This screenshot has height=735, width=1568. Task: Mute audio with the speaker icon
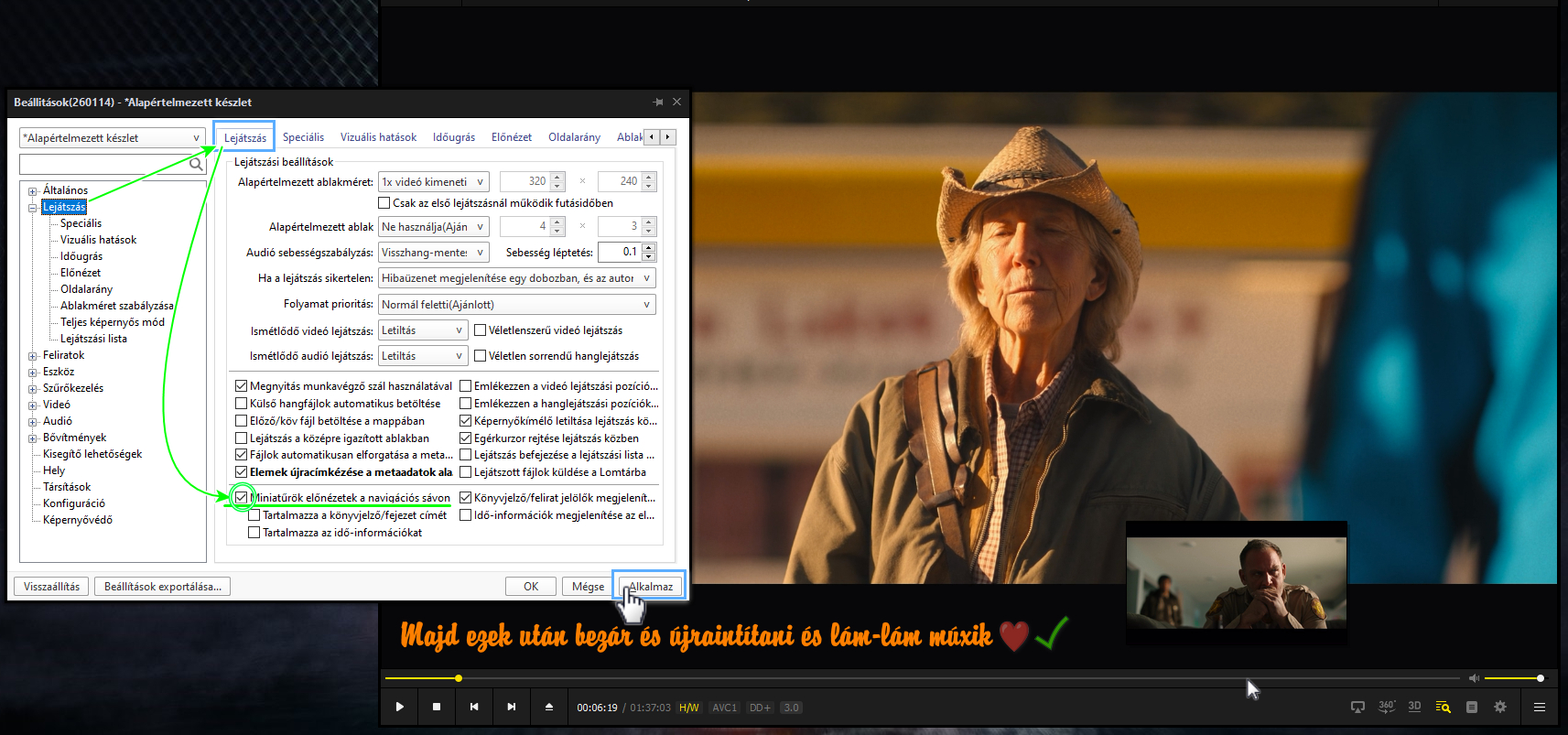coord(1473,678)
